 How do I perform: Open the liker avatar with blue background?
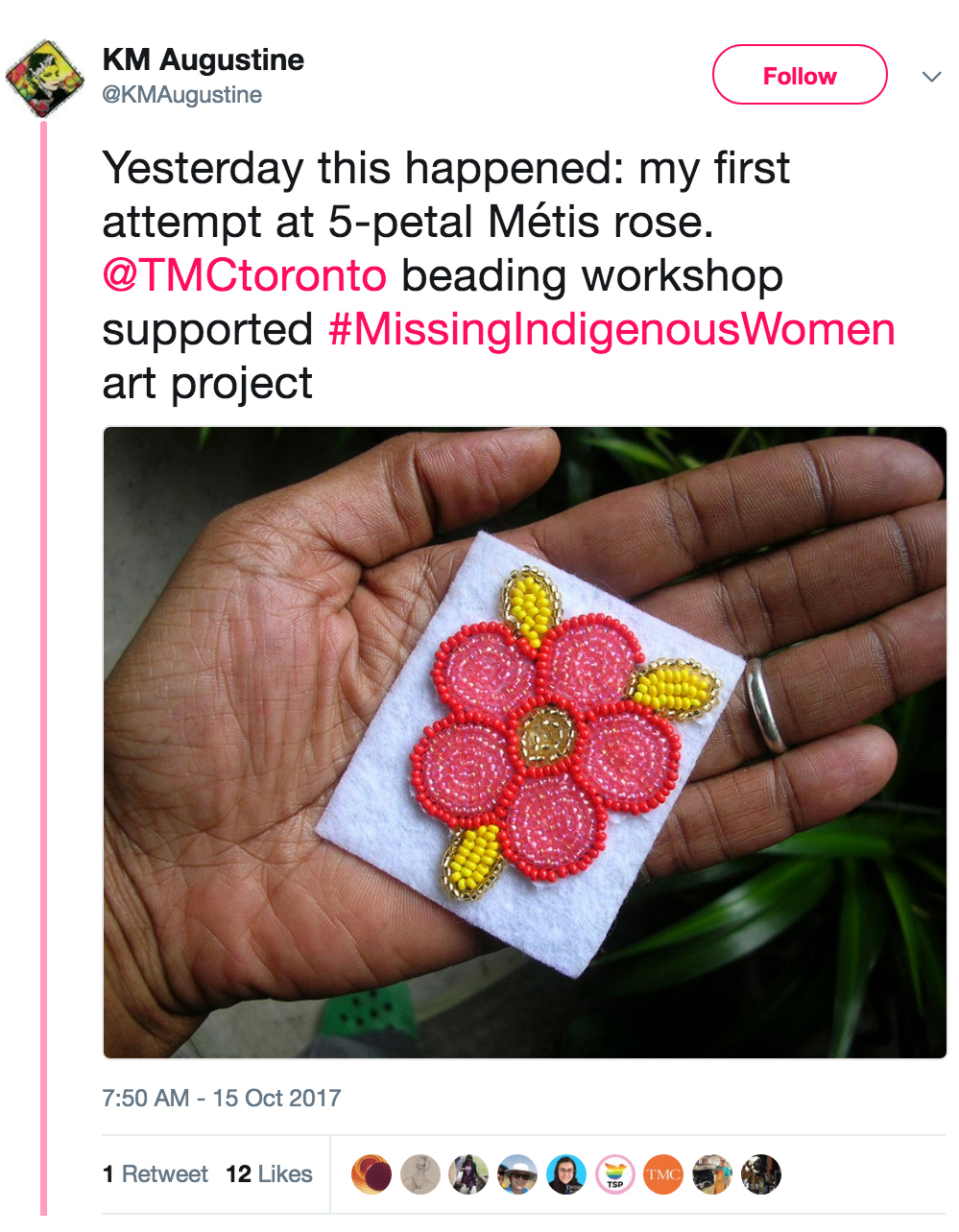point(565,1174)
